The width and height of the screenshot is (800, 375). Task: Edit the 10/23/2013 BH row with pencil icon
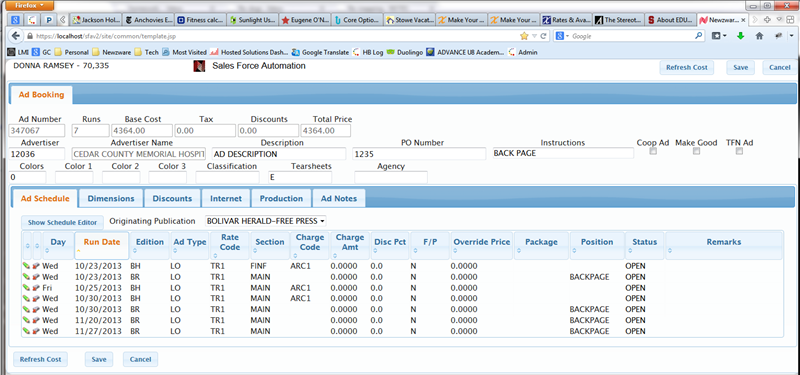26,266
